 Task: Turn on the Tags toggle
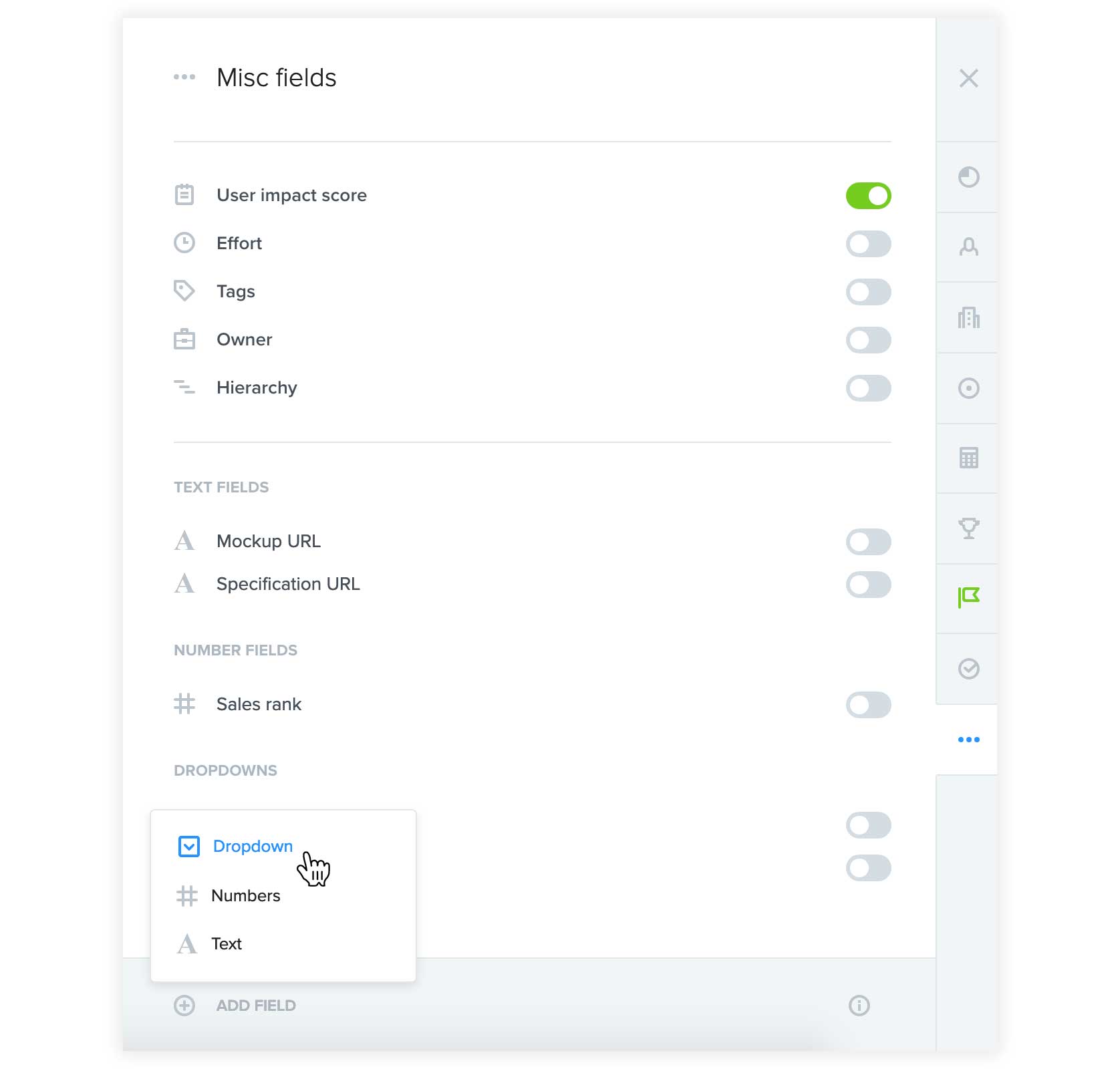pyautogui.click(x=868, y=292)
